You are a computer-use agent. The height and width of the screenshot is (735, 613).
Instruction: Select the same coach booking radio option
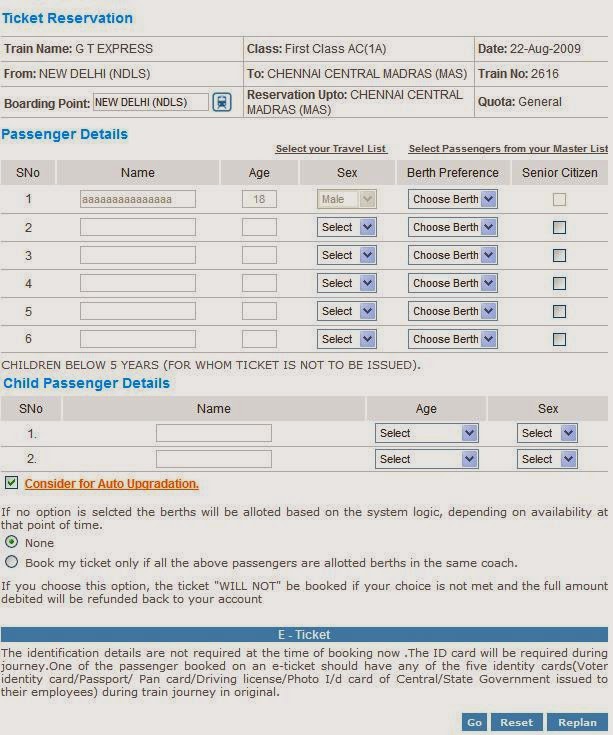click(x=11, y=562)
